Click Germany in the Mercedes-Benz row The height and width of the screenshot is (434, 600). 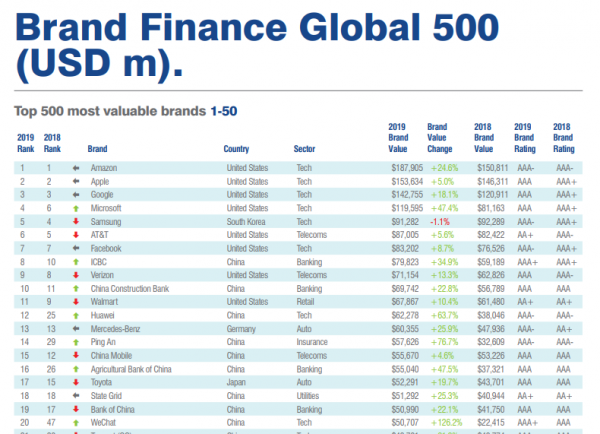coord(241,329)
